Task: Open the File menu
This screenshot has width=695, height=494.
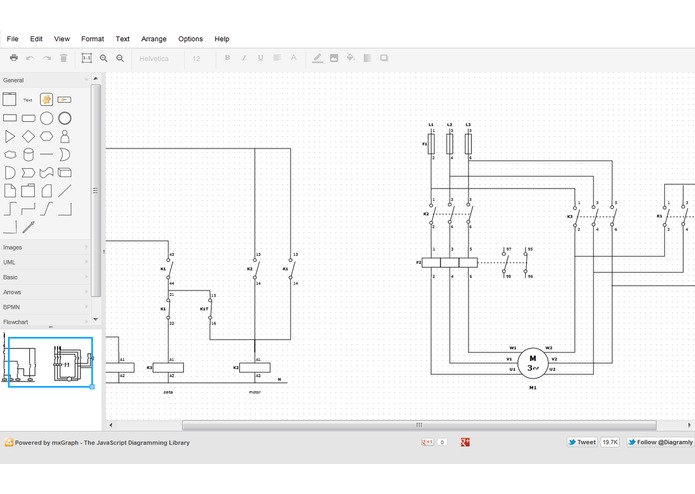Action: [12, 39]
